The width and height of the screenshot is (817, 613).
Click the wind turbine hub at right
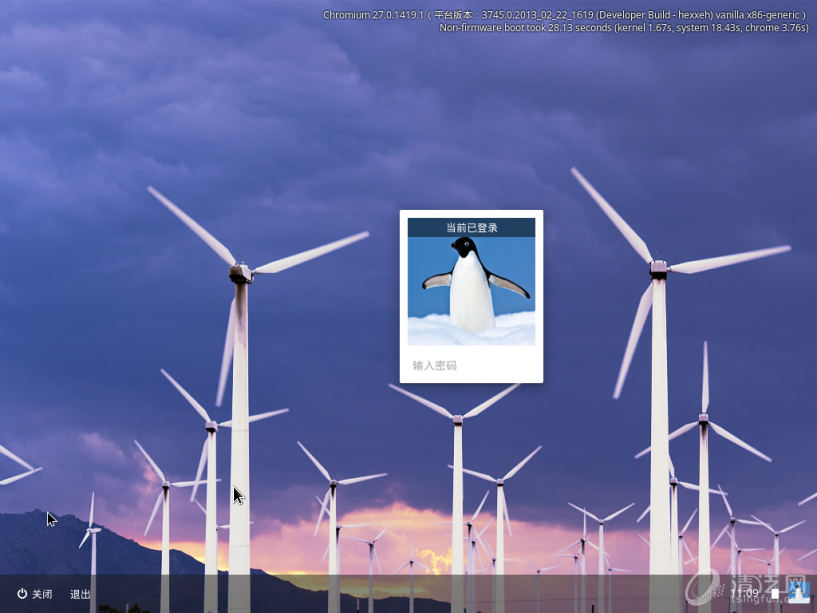(658, 268)
